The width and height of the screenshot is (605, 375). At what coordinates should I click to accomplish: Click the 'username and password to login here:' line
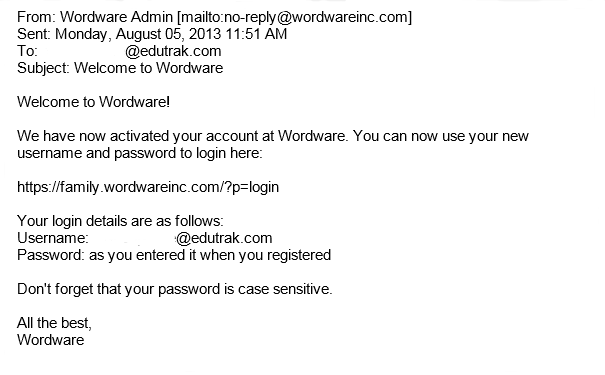click(140, 153)
